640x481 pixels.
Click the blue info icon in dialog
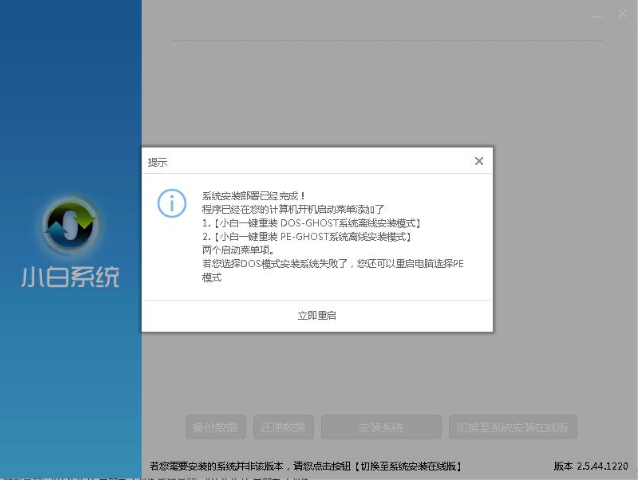pos(172,203)
